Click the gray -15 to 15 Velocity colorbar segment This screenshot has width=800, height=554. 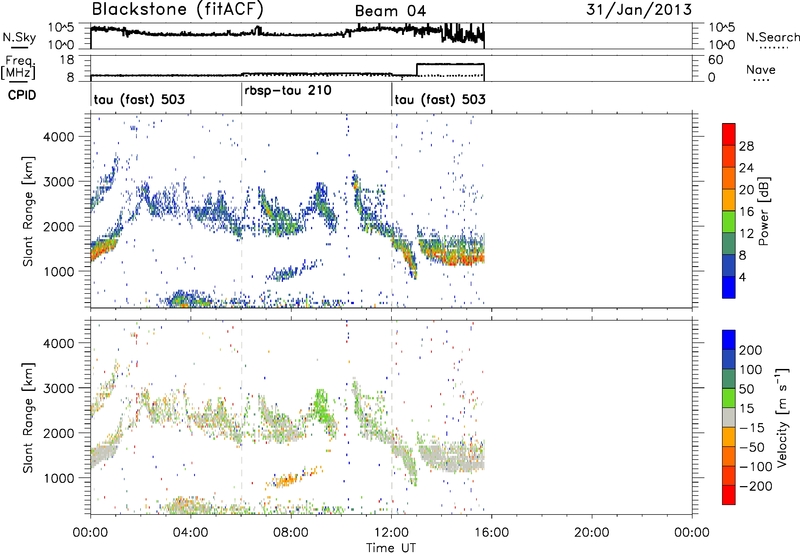729,417
